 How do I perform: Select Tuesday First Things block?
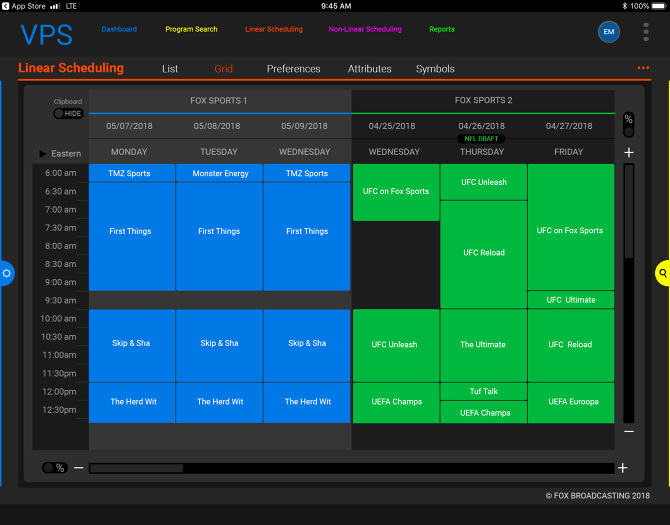click(219, 237)
